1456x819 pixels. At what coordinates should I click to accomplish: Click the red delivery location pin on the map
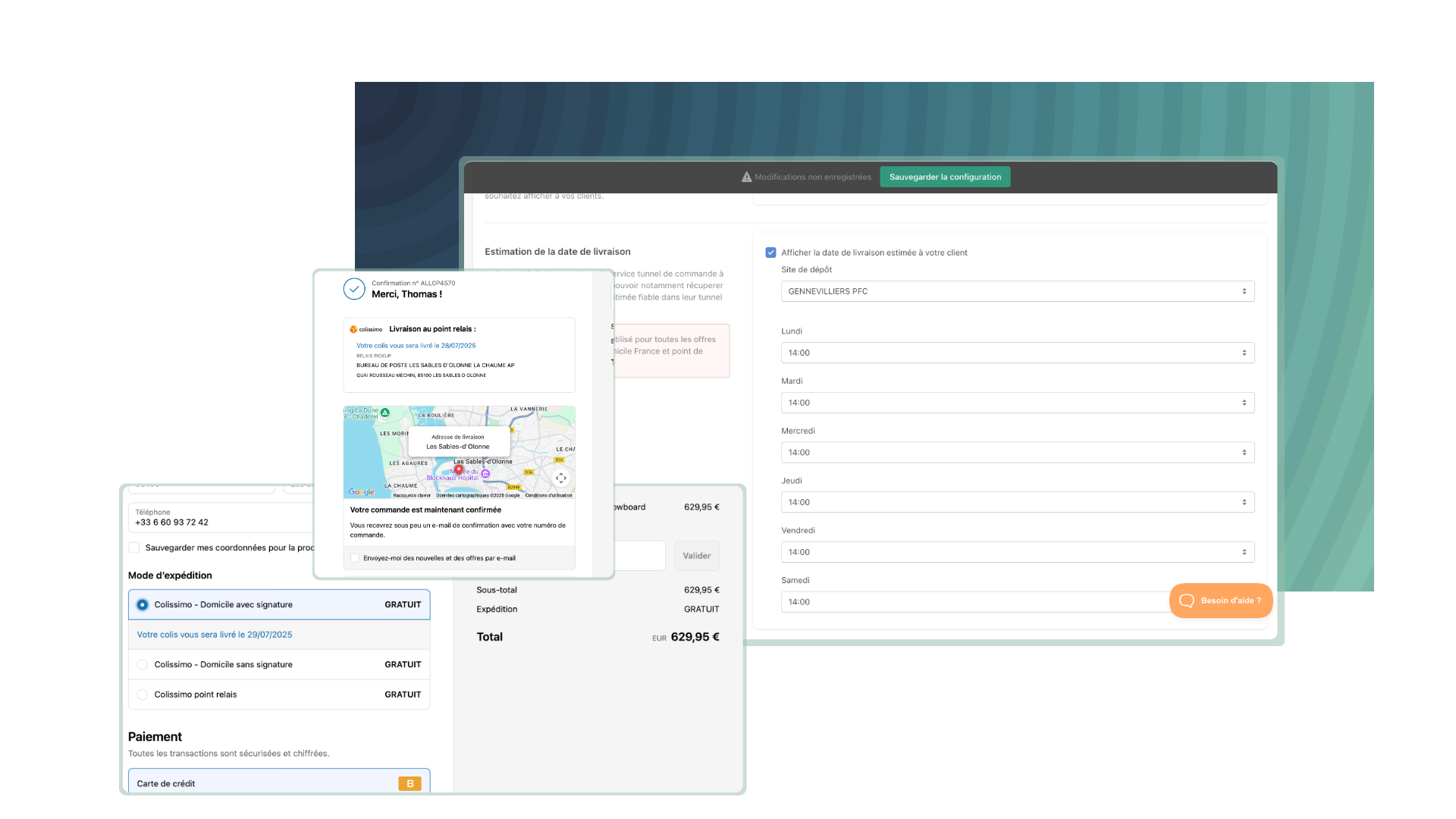pyautogui.click(x=458, y=470)
